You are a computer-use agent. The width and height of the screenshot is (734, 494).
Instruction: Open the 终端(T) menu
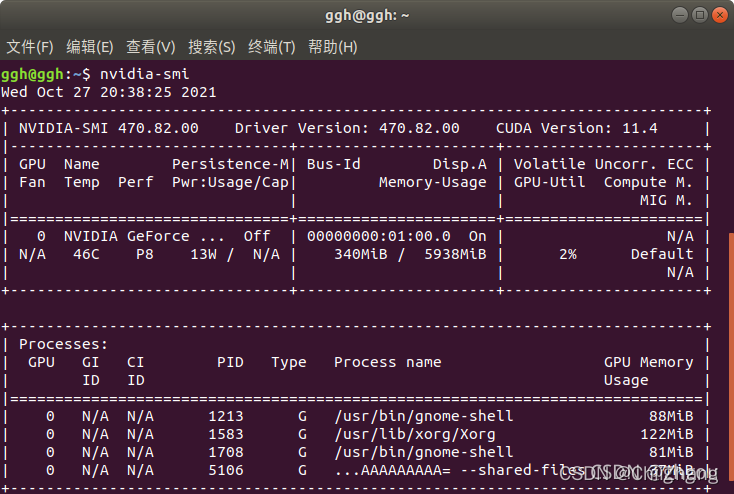tap(272, 47)
